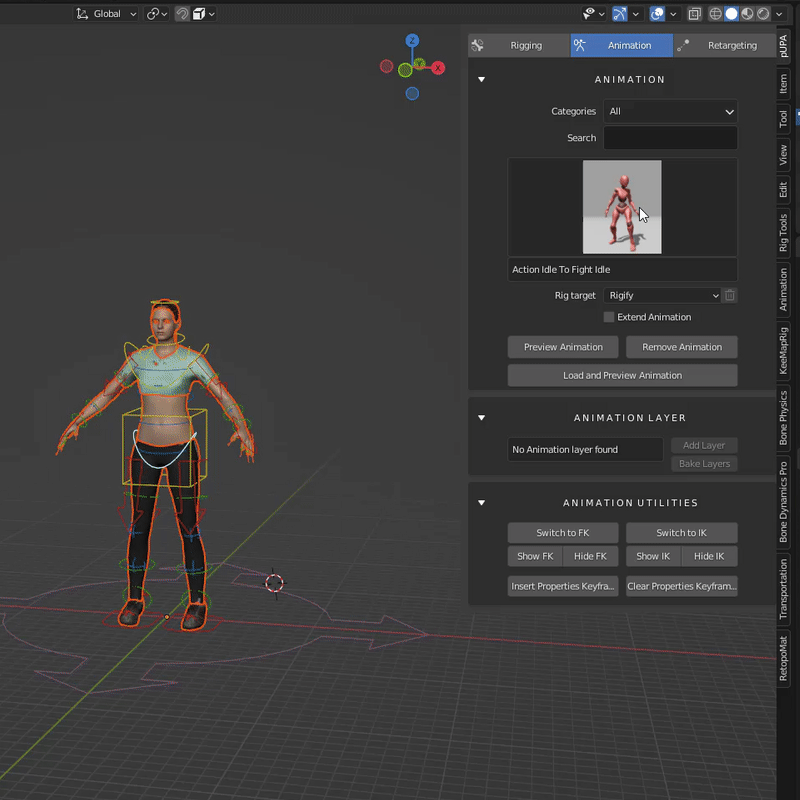Toggle X-ray view icon
The height and width of the screenshot is (800, 800).
694,14
